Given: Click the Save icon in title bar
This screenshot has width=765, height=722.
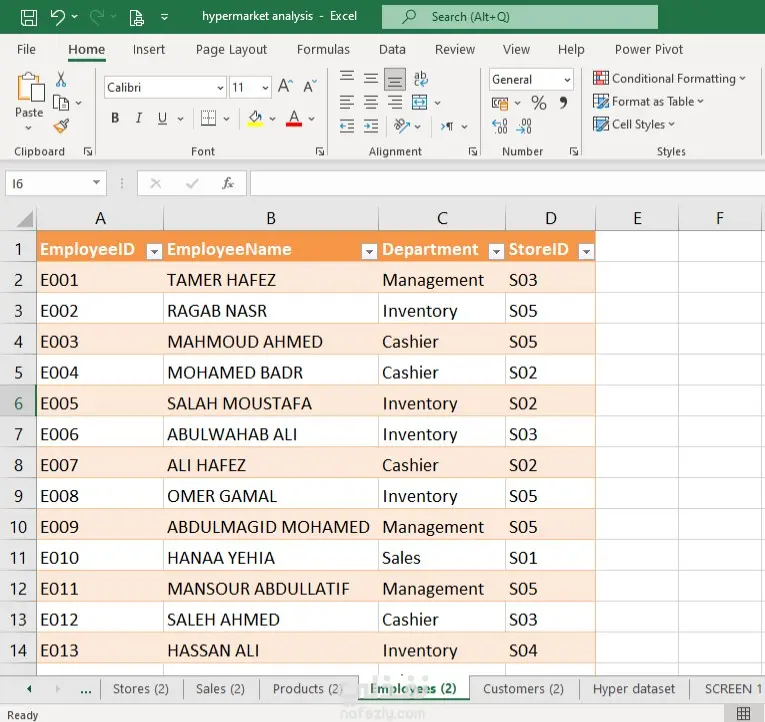Looking at the screenshot, I should tap(28, 17).
